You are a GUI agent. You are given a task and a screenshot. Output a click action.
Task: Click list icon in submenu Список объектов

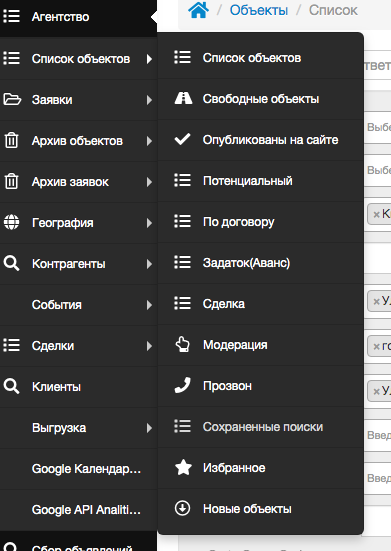[183, 57]
